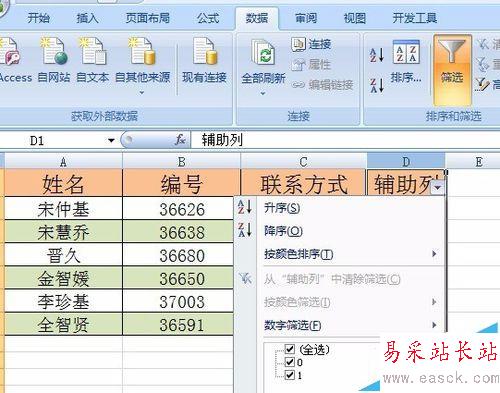
Task: Sort ascending A-Z ribbon icon
Action: point(377,55)
